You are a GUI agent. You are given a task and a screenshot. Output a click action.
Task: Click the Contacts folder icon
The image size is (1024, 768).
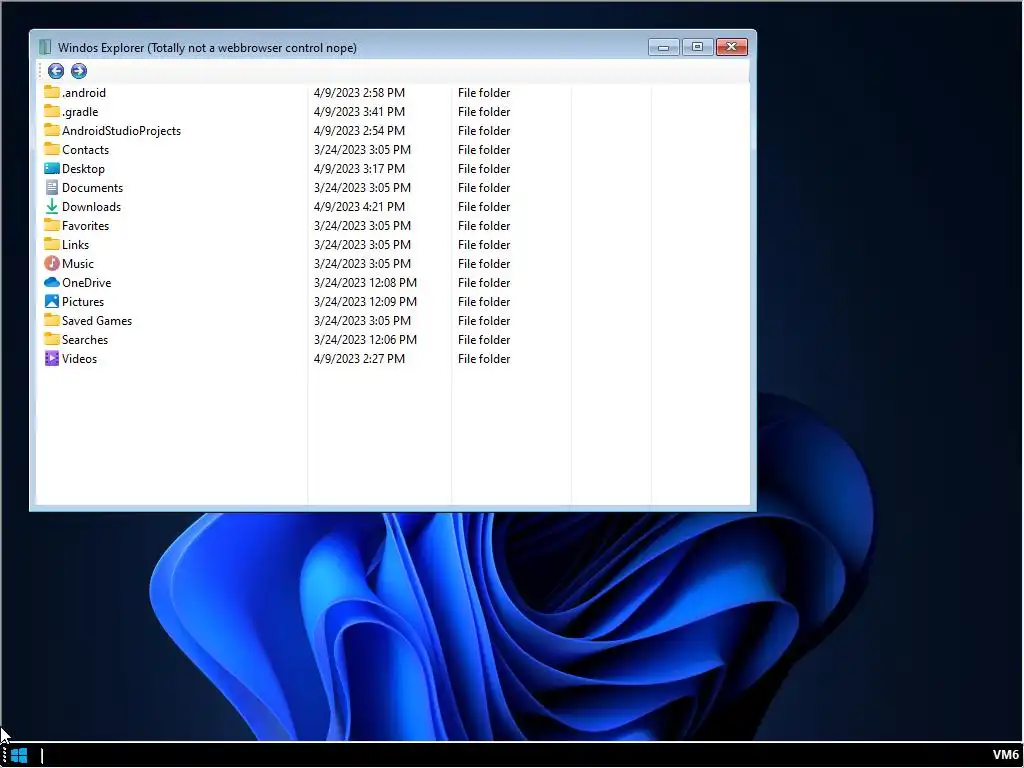pos(52,149)
